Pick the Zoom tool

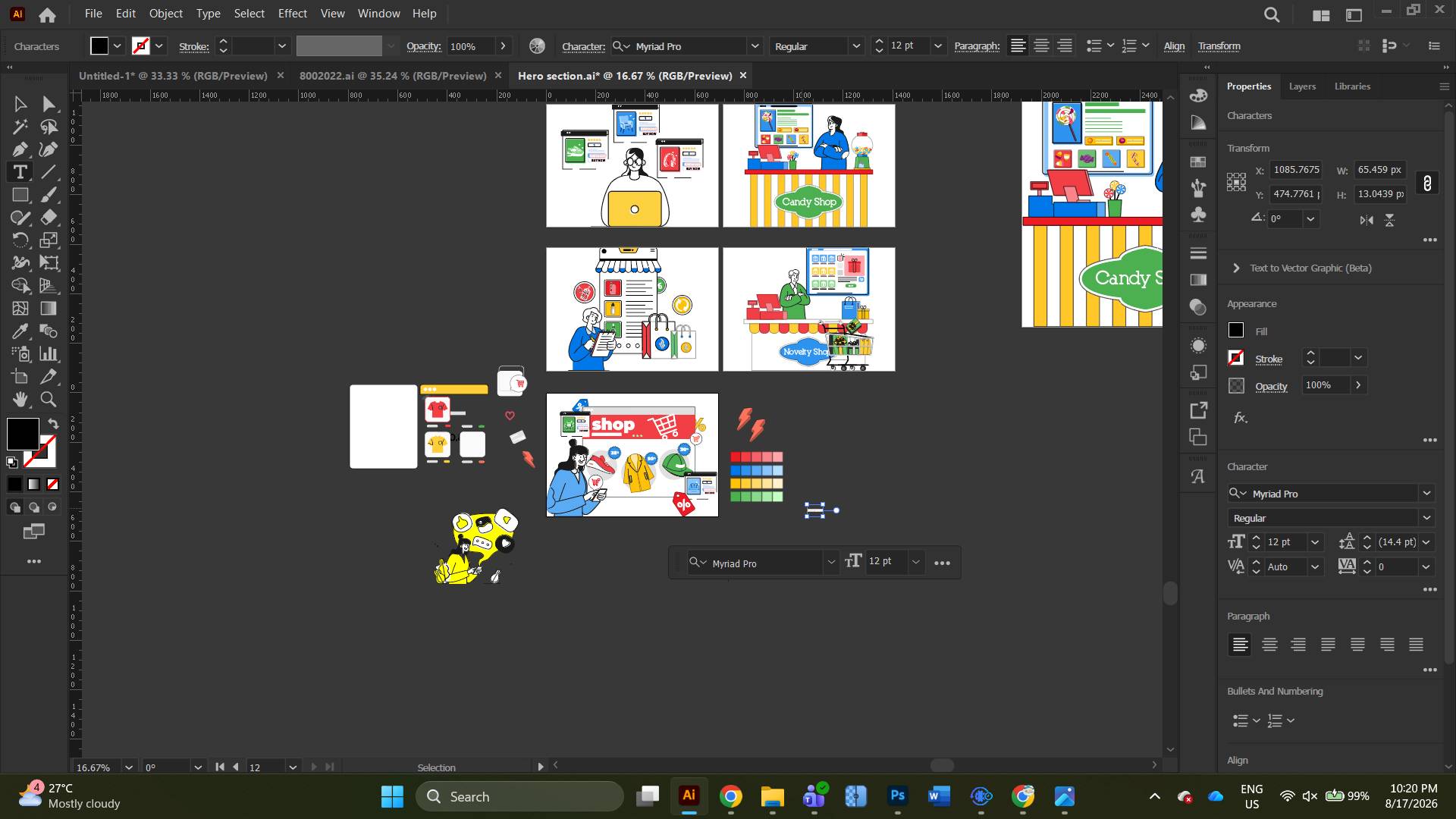click(49, 400)
